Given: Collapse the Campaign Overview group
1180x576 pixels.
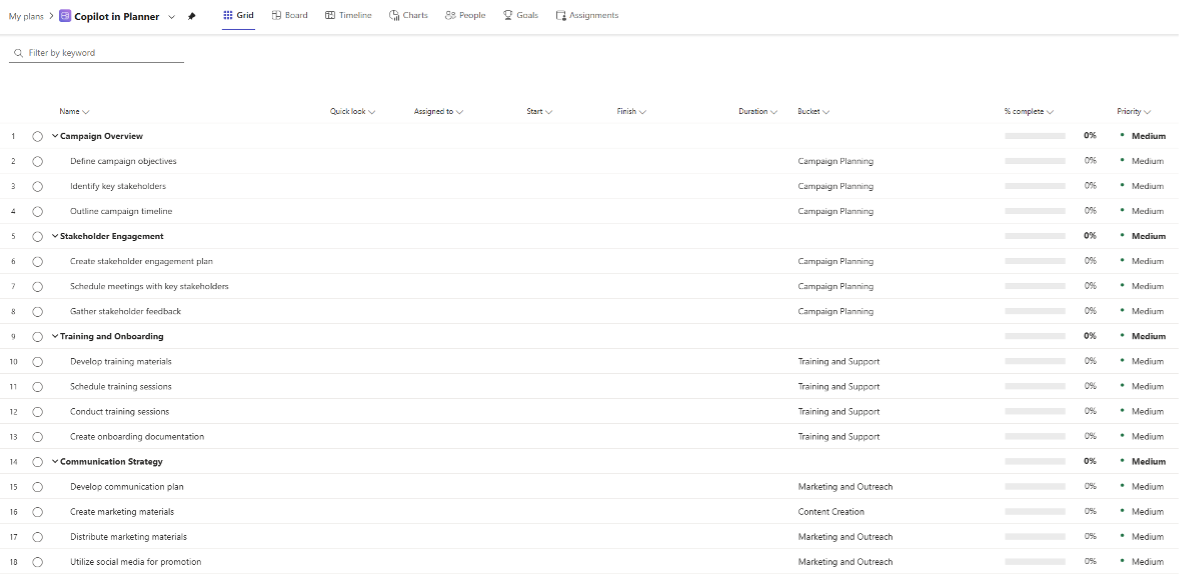Looking at the screenshot, I should click(x=55, y=136).
